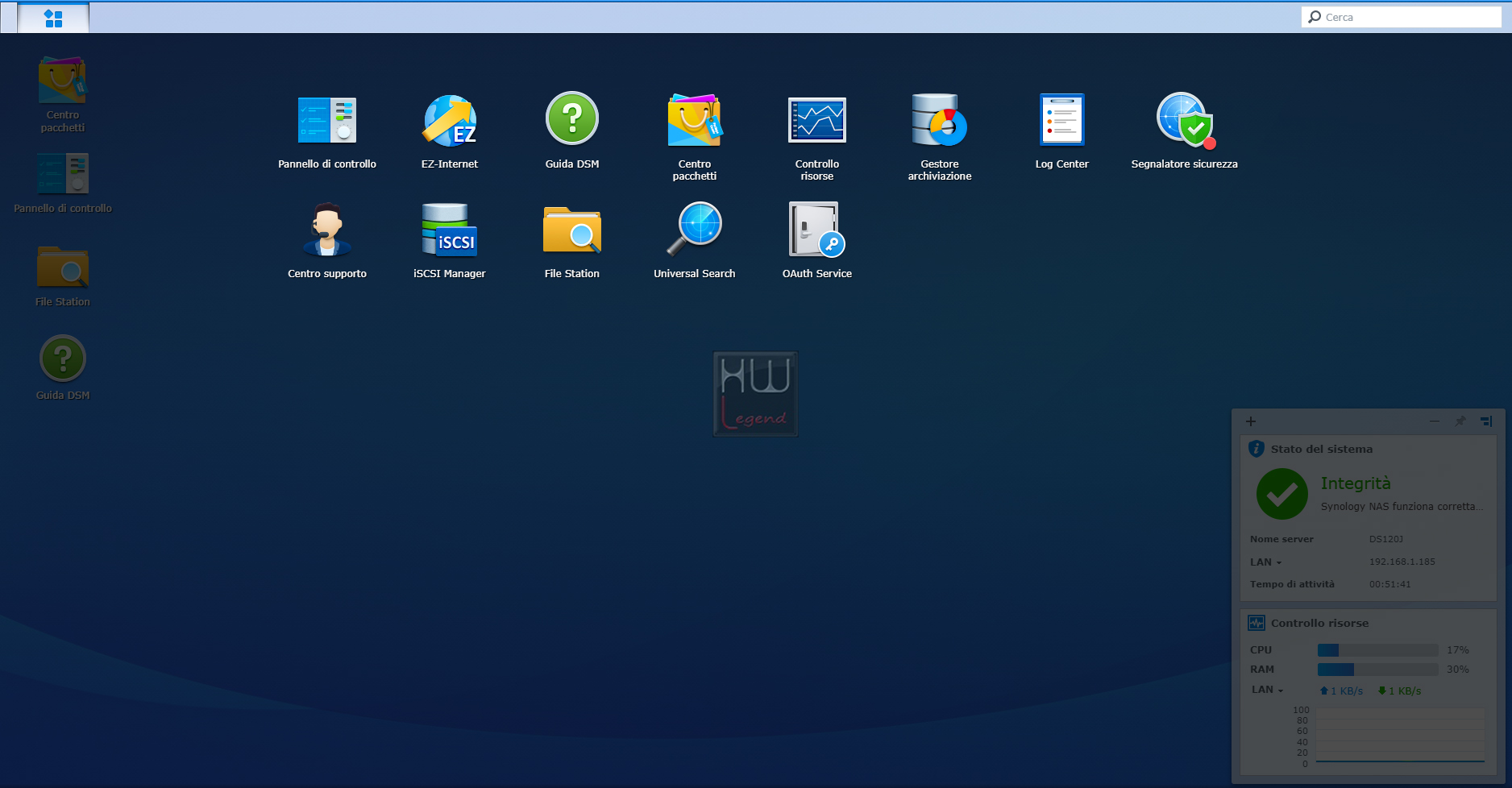
Task: Click Pannello di controllo desktop shortcut
Action: click(x=63, y=183)
